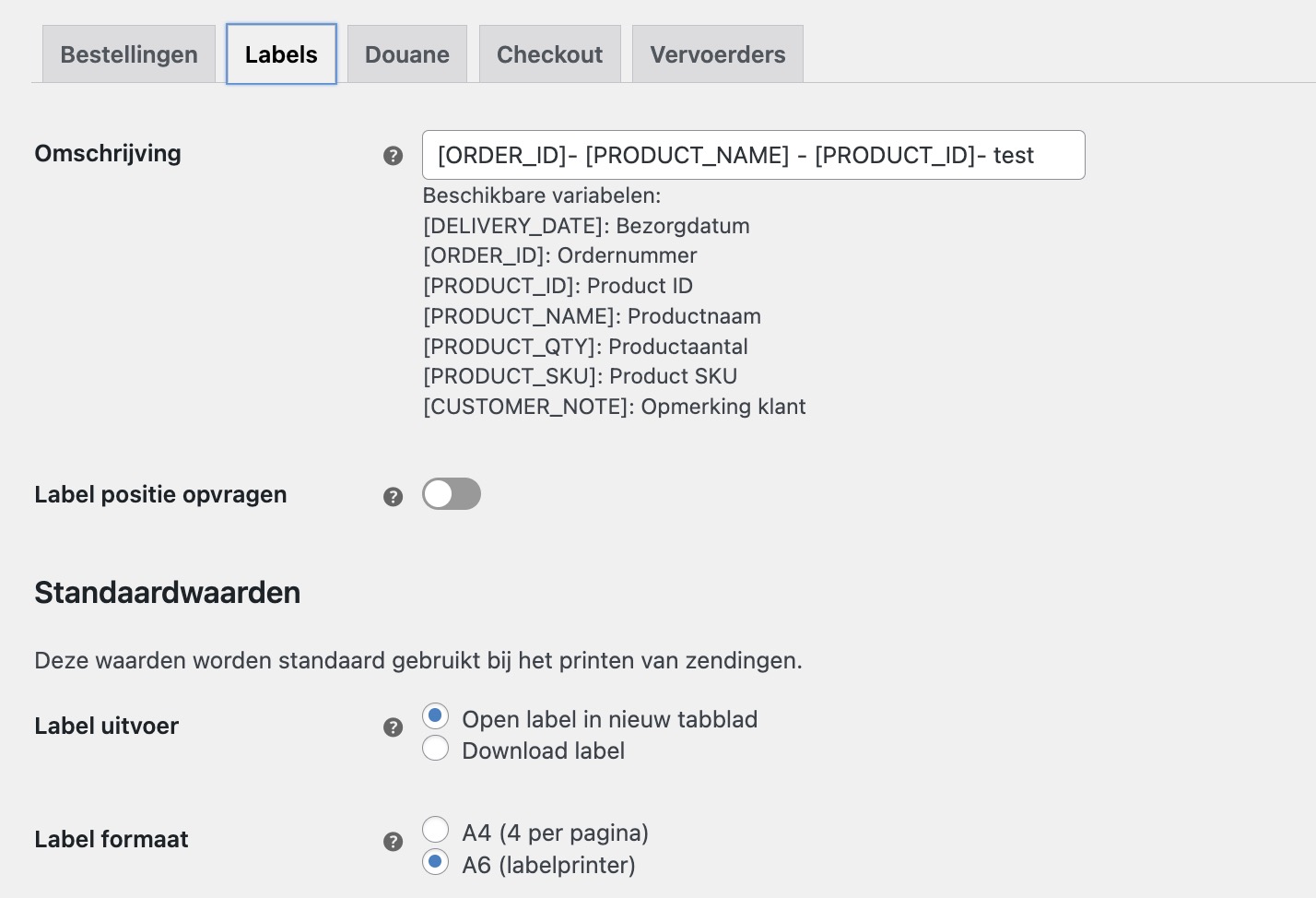Click inside the Omschrijving input field
1316x898 pixels.
click(x=752, y=155)
